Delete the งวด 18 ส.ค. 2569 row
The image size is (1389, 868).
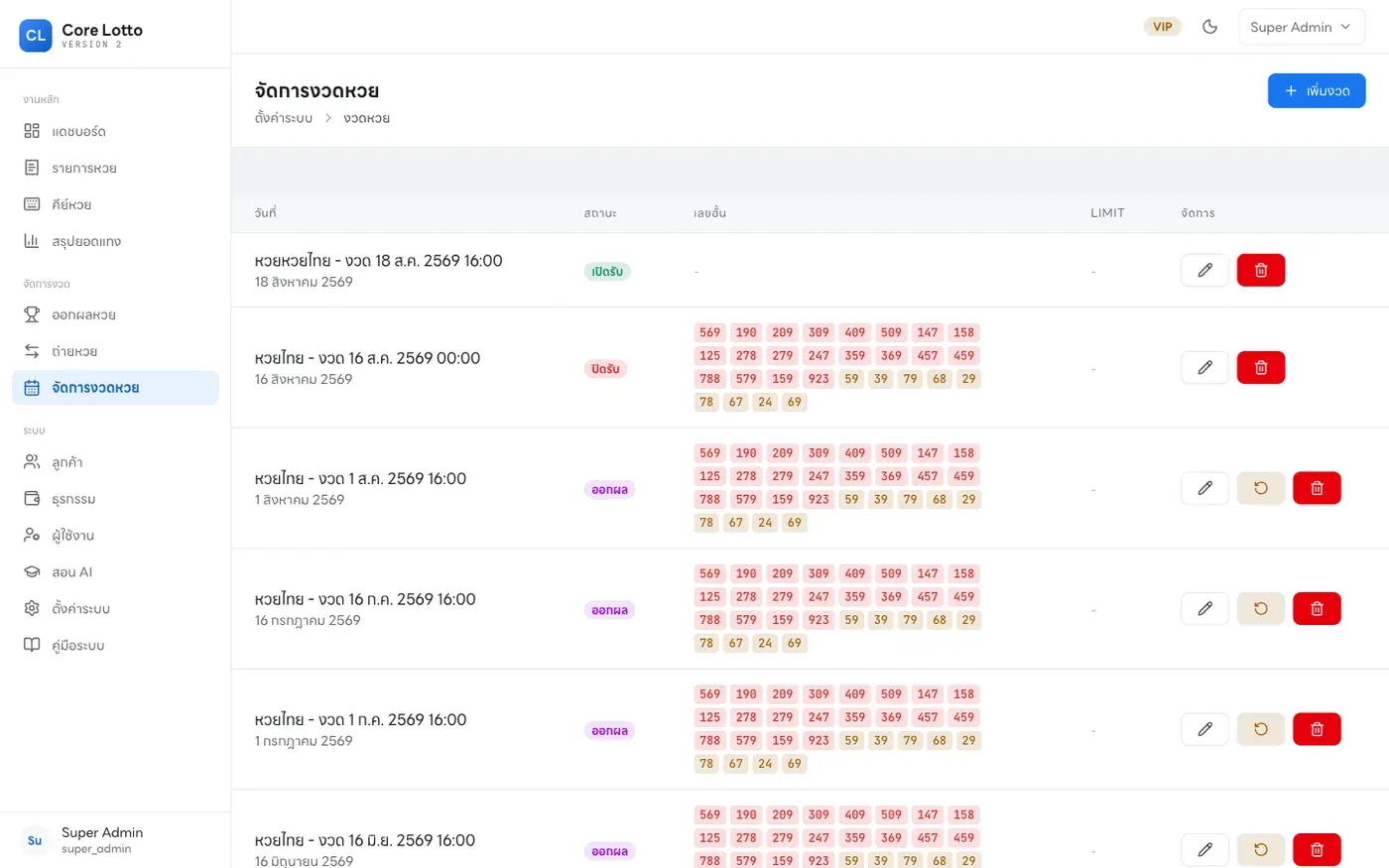point(1261,270)
